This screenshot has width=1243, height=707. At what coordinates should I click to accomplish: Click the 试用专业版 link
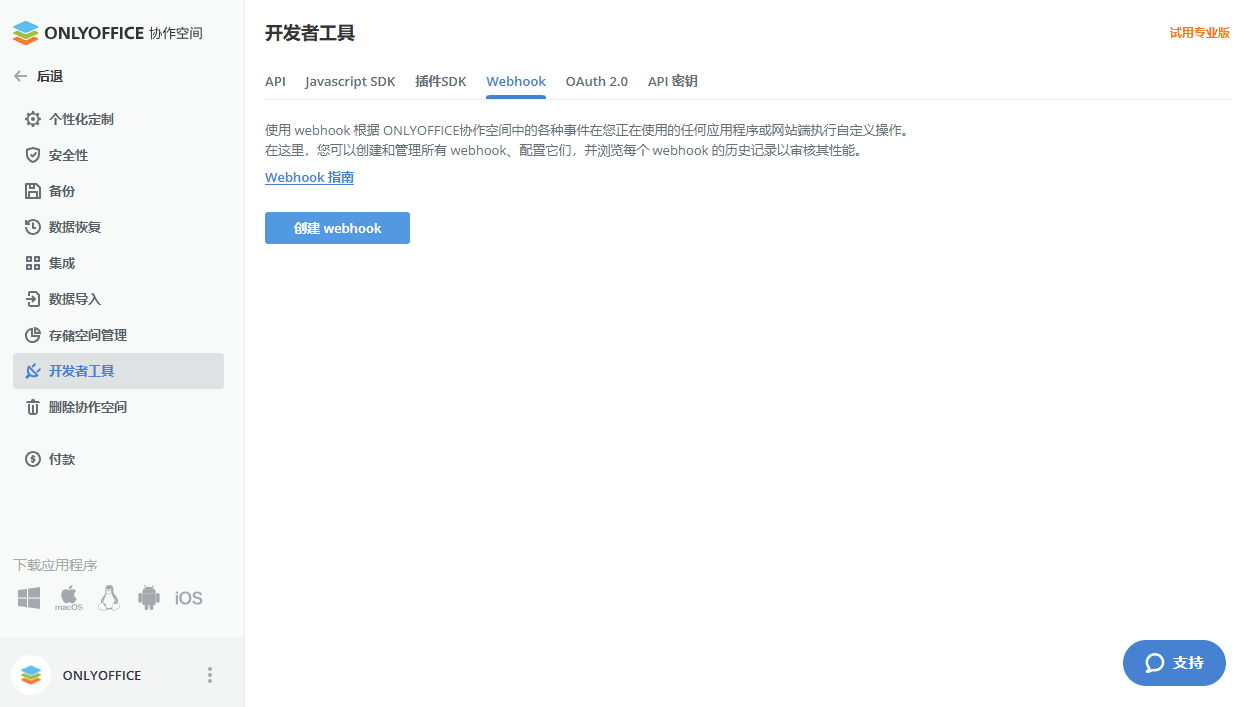point(1200,32)
